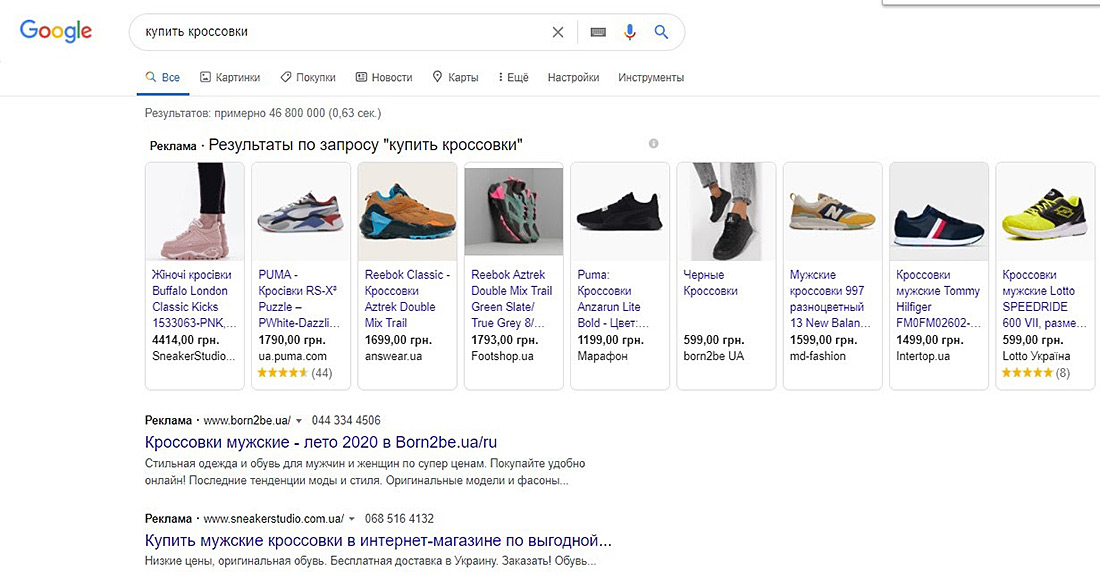1100x579 pixels.
Task: Click the ad info icon near Реклама heading
Action: pos(653,144)
